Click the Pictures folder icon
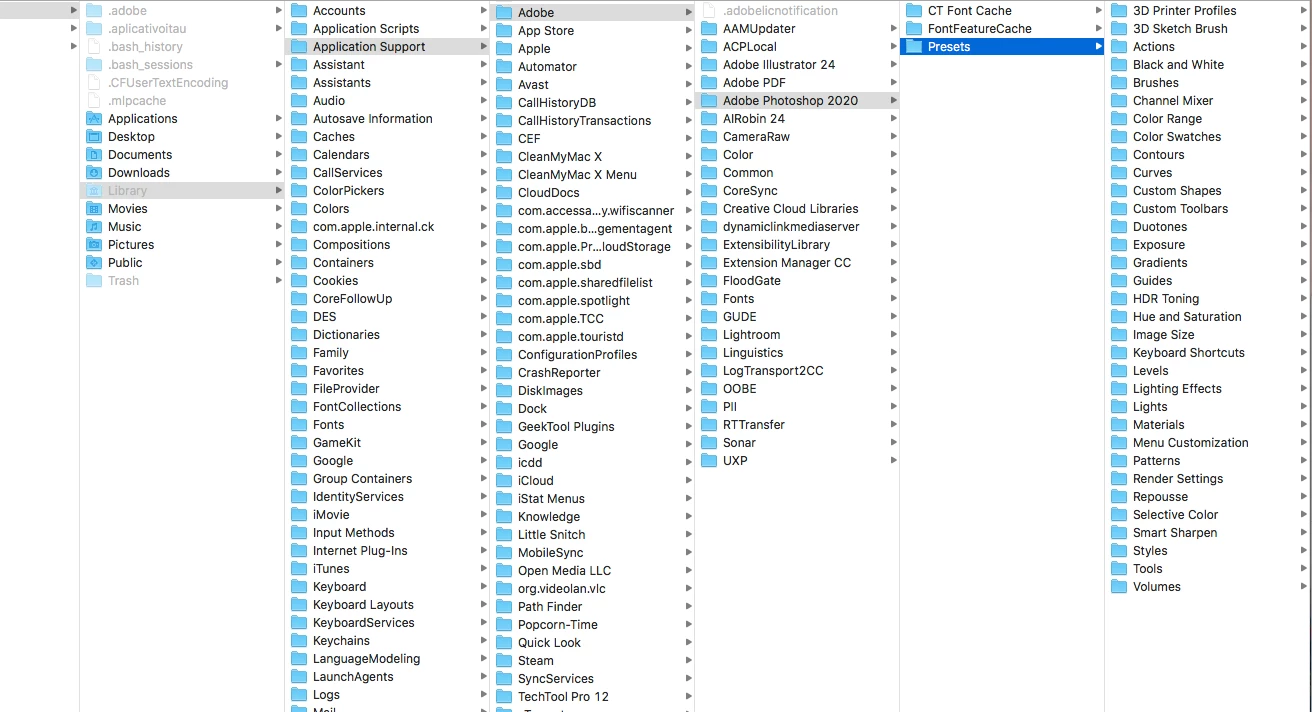Image resolution: width=1312 pixels, height=712 pixels. [94, 245]
